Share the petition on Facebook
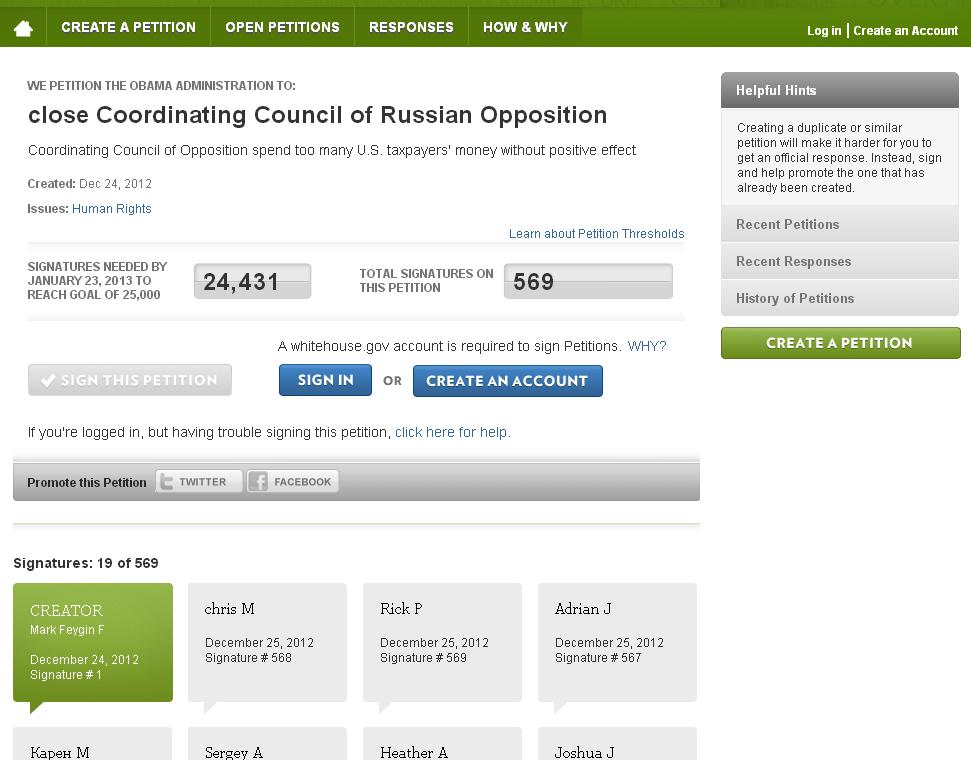The image size is (971, 760). pyautogui.click(x=293, y=481)
